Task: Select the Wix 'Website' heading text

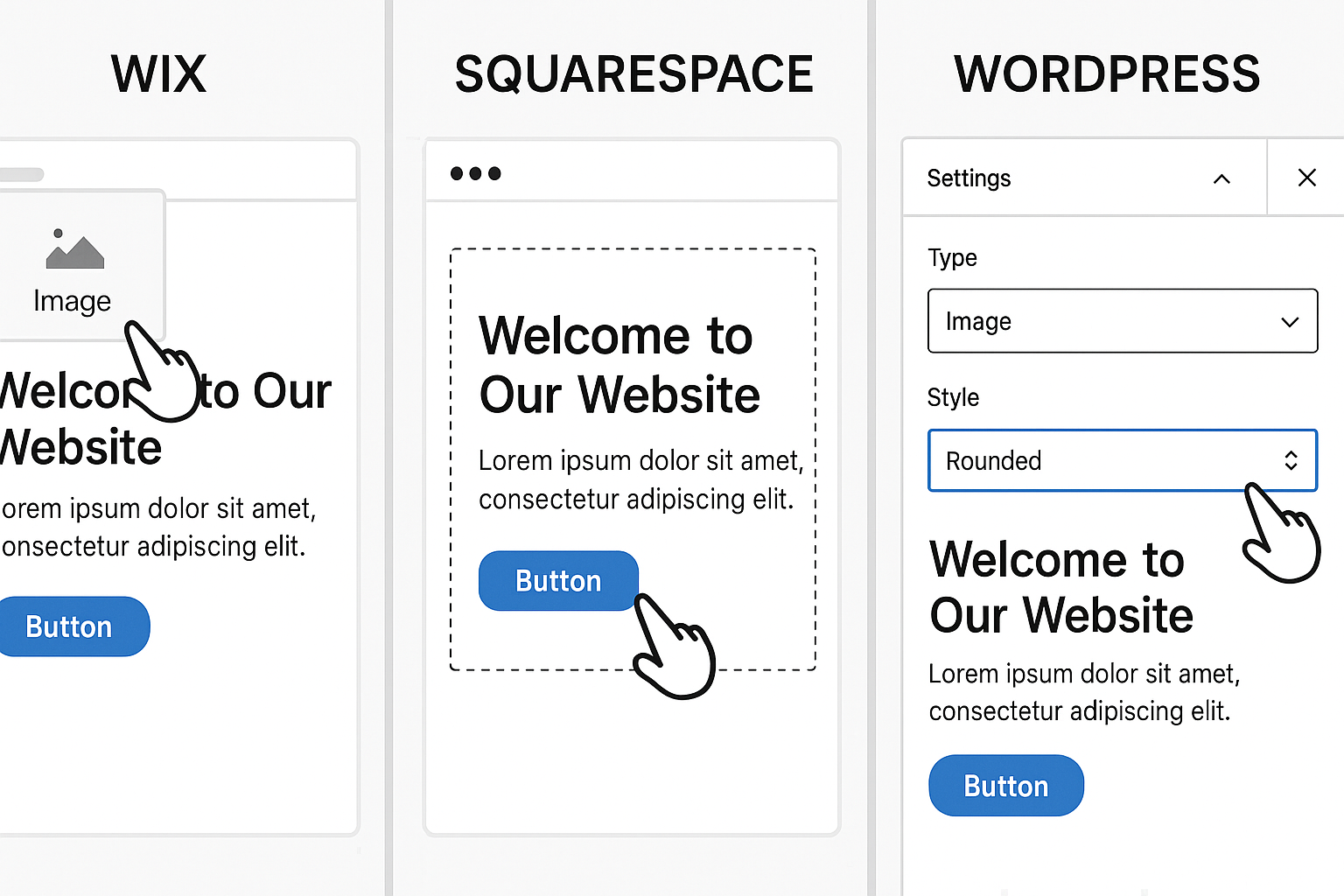Action: (80, 447)
